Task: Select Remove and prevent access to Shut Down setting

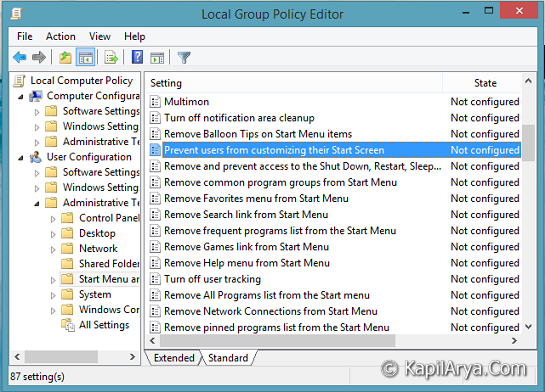Action: tap(335, 166)
